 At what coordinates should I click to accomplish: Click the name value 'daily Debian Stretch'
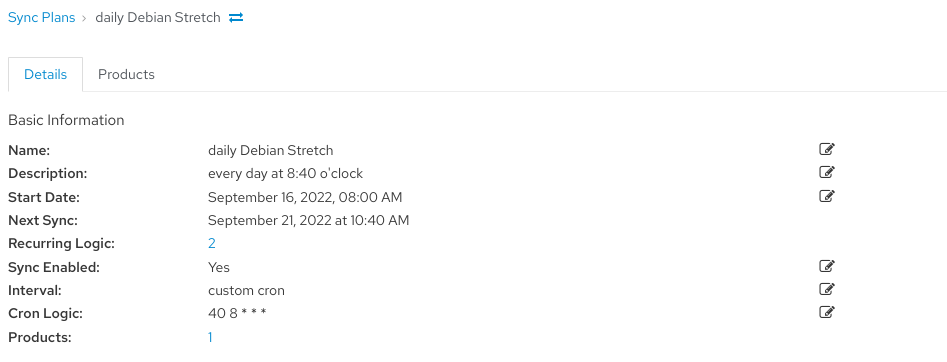point(271,150)
